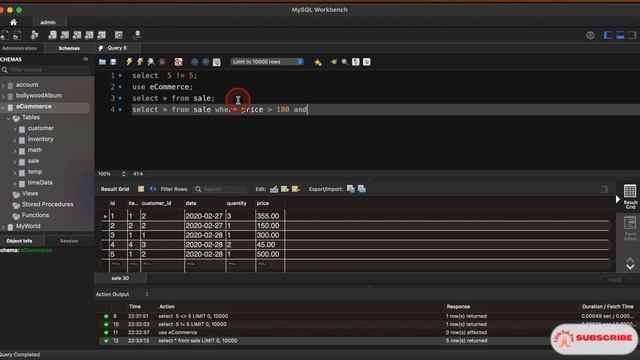Click the delete selected rows icon
Viewport: 640px width, 360px height.
[296, 189]
